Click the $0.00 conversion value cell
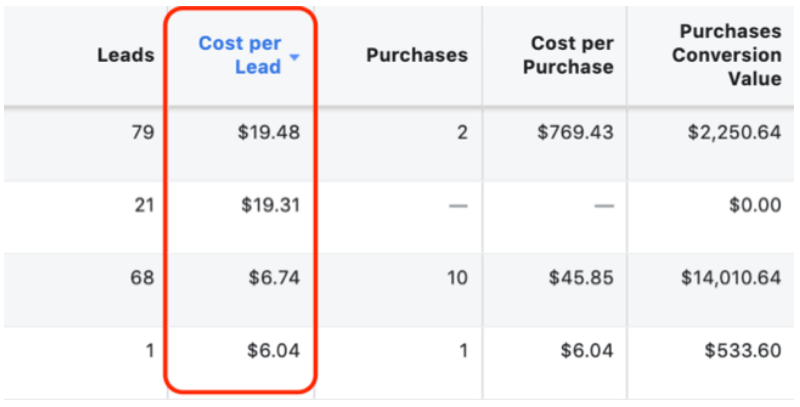Image resolution: width=800 pixels, height=407 pixels. [x=755, y=205]
